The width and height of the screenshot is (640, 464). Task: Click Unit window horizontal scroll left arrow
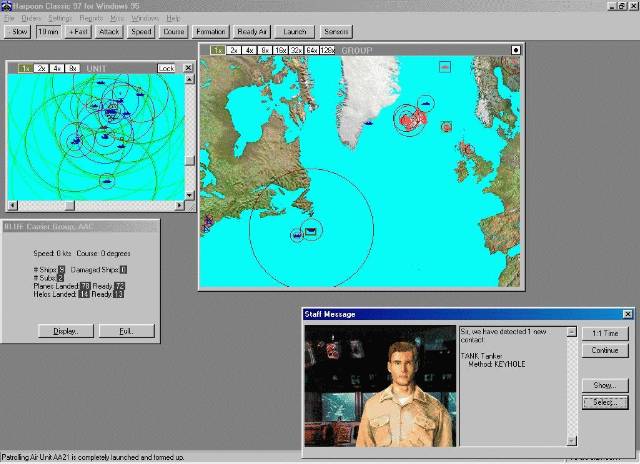click(x=13, y=205)
